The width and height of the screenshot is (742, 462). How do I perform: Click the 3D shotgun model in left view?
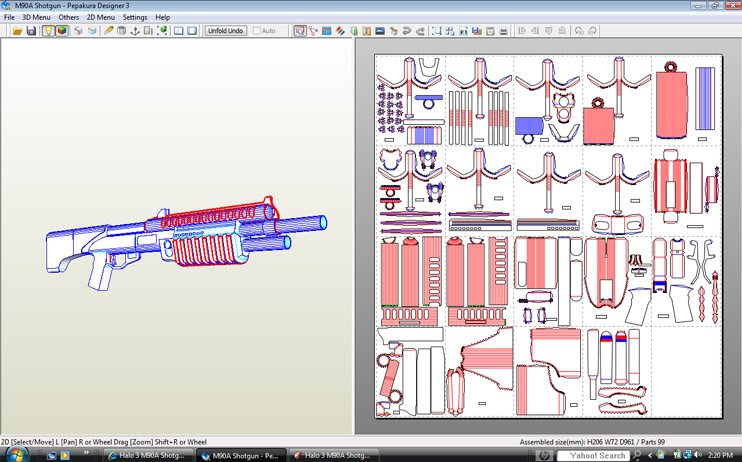185,241
